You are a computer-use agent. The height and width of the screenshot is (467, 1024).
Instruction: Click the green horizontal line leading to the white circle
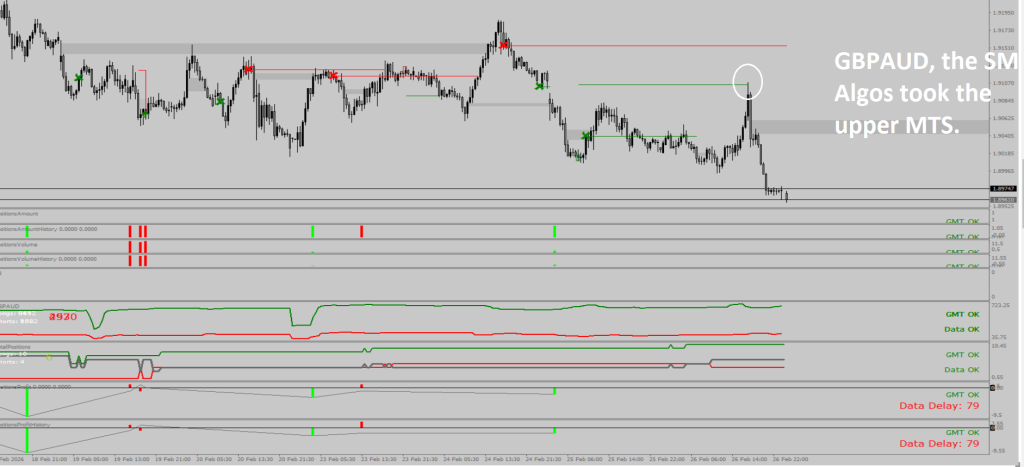(x=660, y=85)
